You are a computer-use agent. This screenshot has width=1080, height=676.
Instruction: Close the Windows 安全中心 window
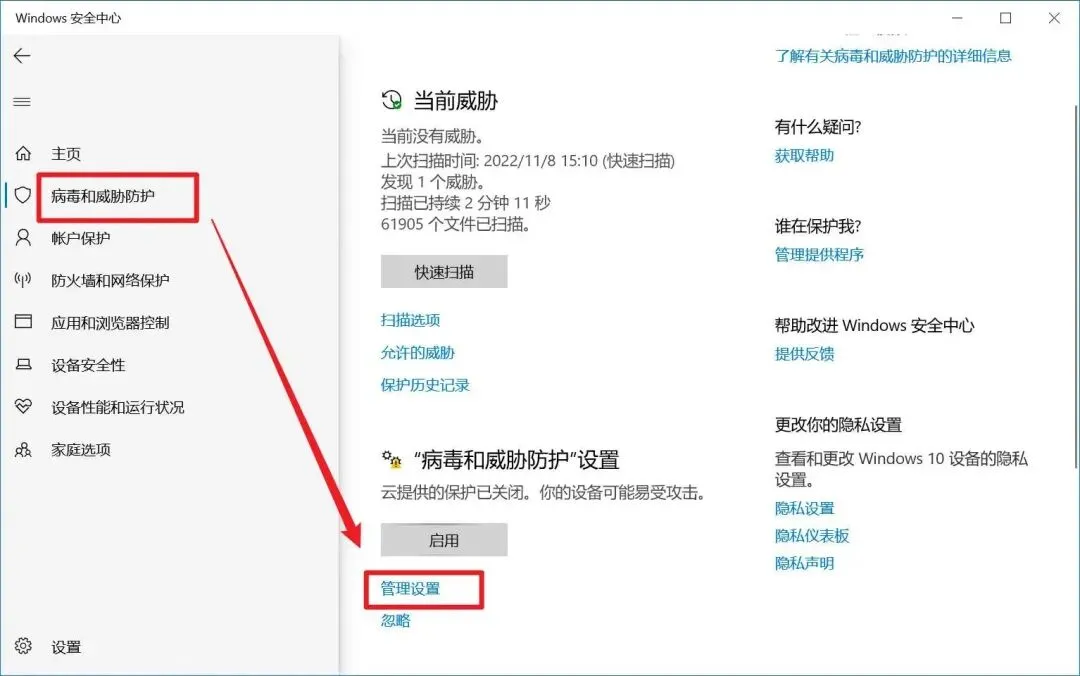click(1054, 18)
